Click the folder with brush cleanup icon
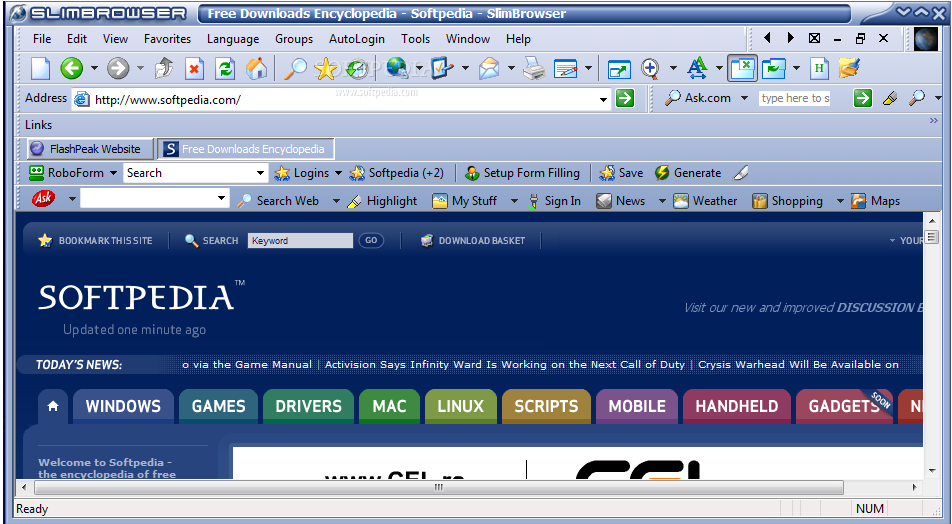 click(849, 68)
